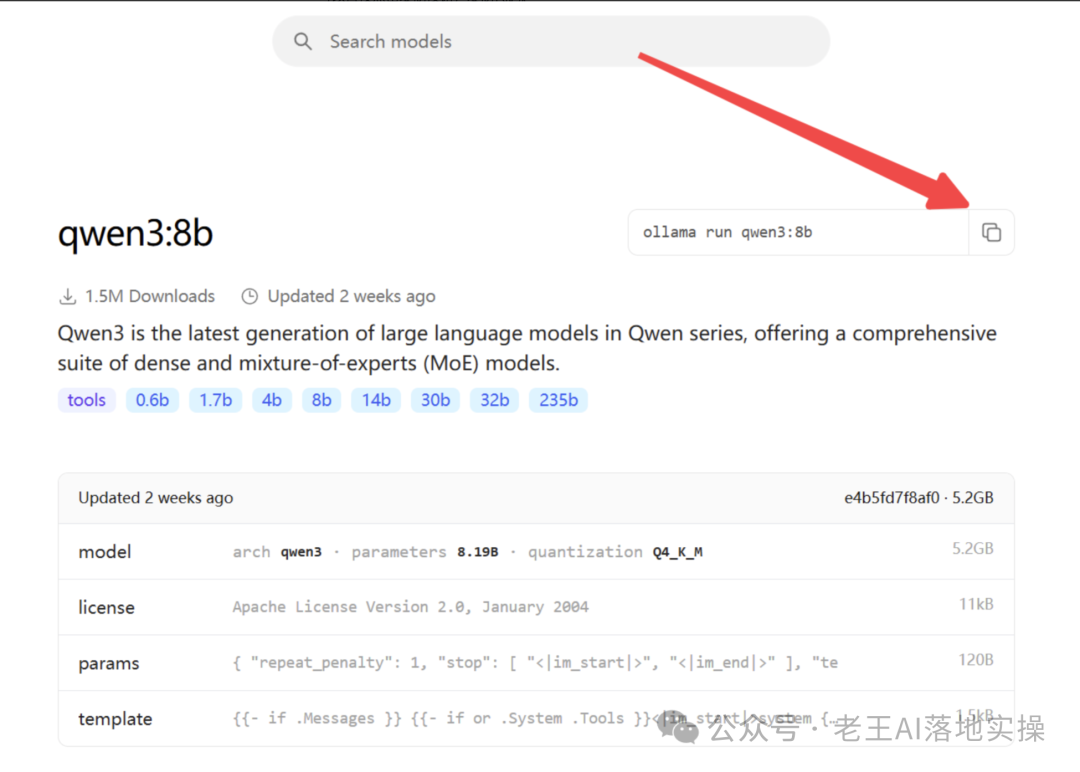Click the clock icon beside update info
Image resolution: width=1080 pixels, height=772 pixels.
tap(249, 295)
